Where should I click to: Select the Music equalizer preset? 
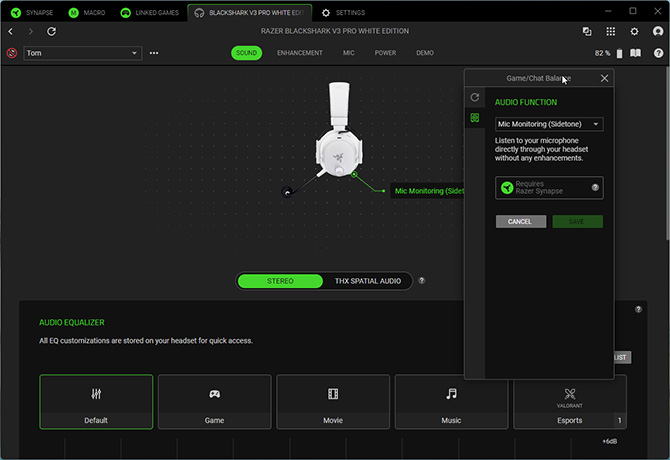(x=451, y=401)
